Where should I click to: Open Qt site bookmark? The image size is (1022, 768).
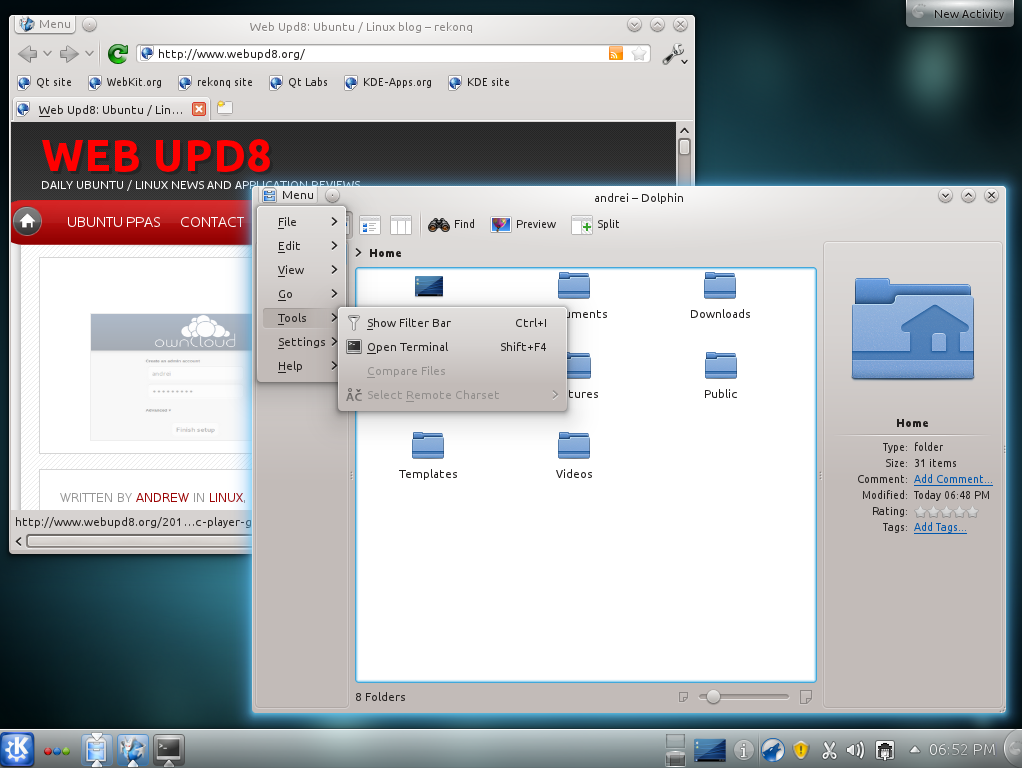tap(45, 82)
